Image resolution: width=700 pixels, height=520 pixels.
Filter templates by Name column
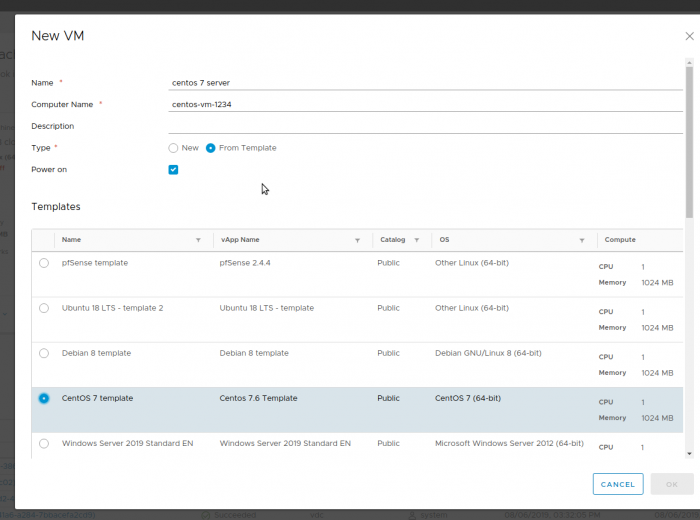[198, 240]
